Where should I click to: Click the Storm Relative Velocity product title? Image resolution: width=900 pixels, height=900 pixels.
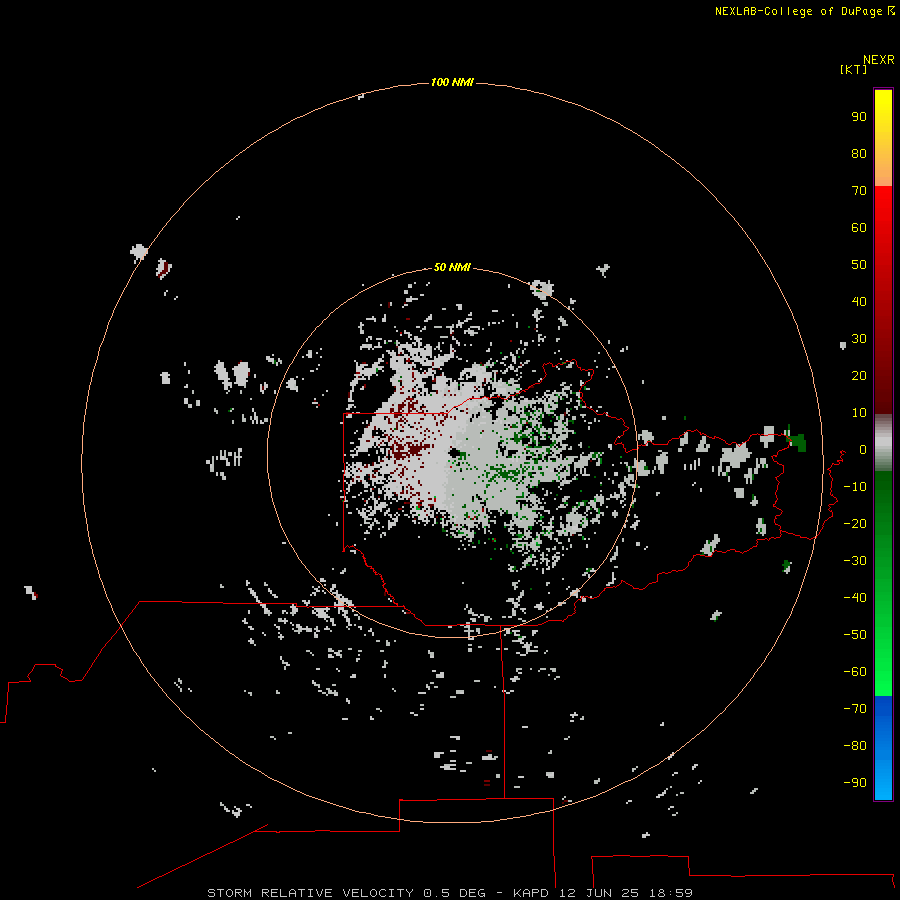click(310, 893)
